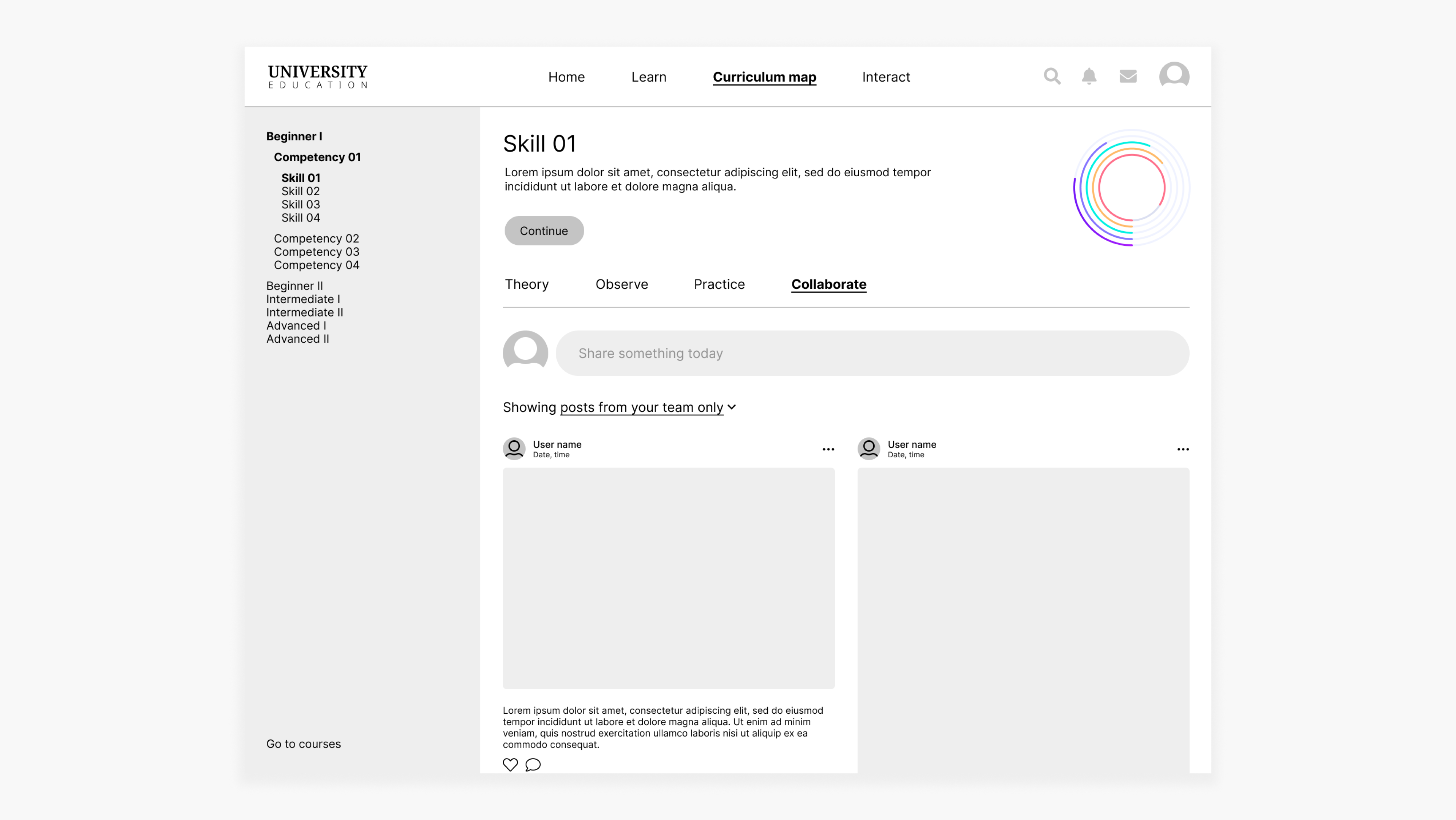
Task: Follow the Go to courses link
Action: click(304, 744)
